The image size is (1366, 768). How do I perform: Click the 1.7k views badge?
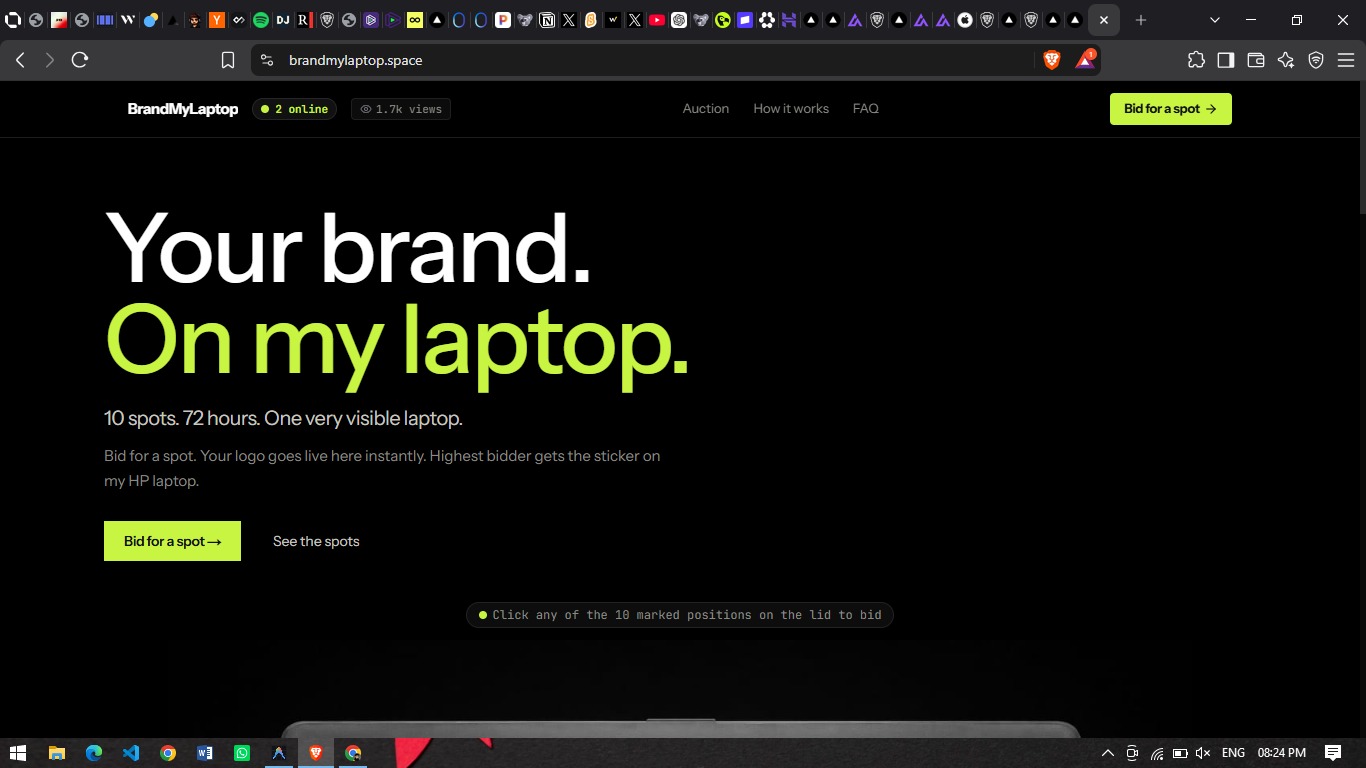[401, 109]
